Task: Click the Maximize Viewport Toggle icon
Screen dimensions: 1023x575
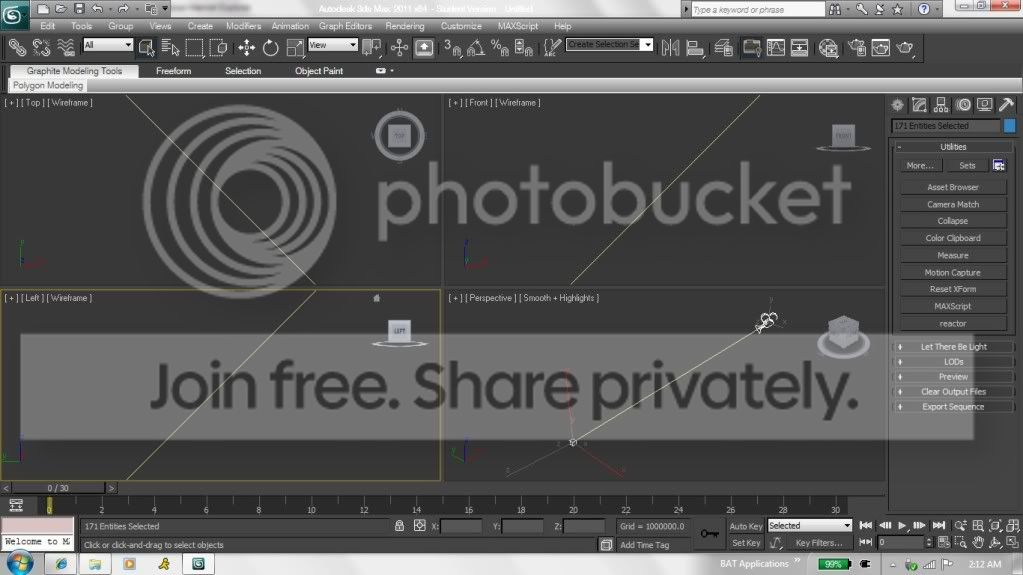Action: pos(1012,542)
